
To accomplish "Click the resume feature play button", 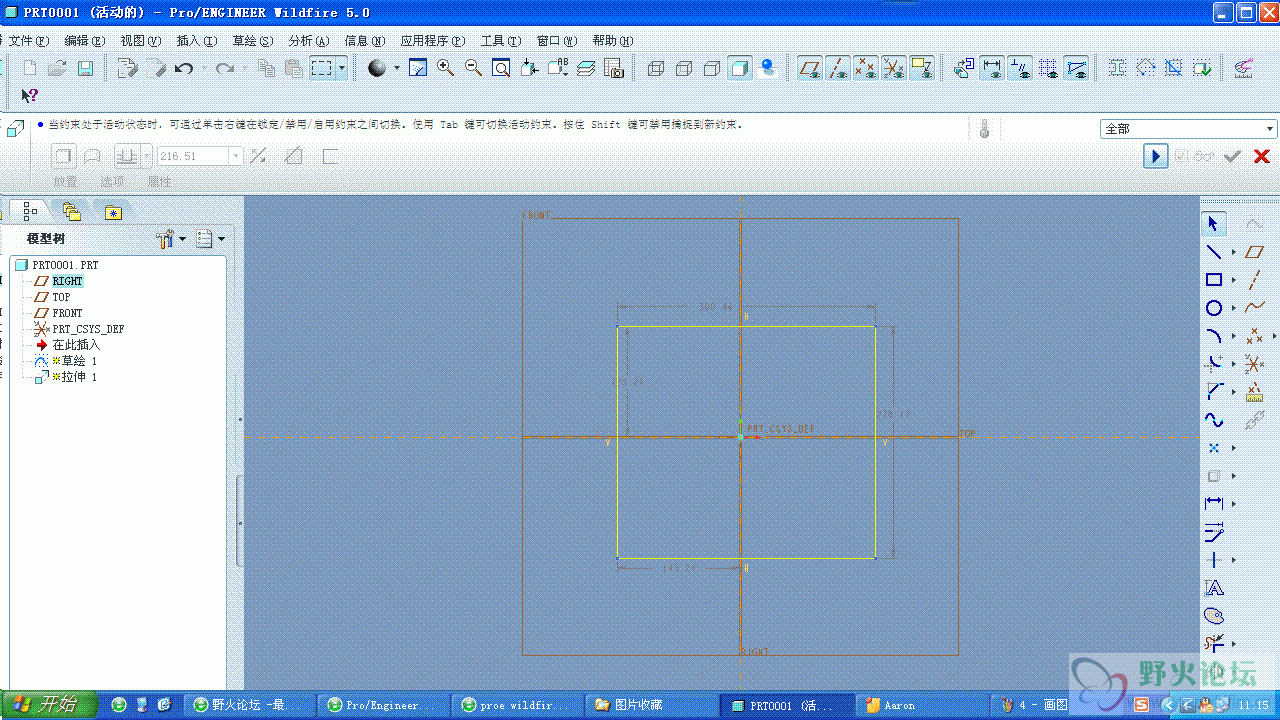I will [x=1156, y=156].
